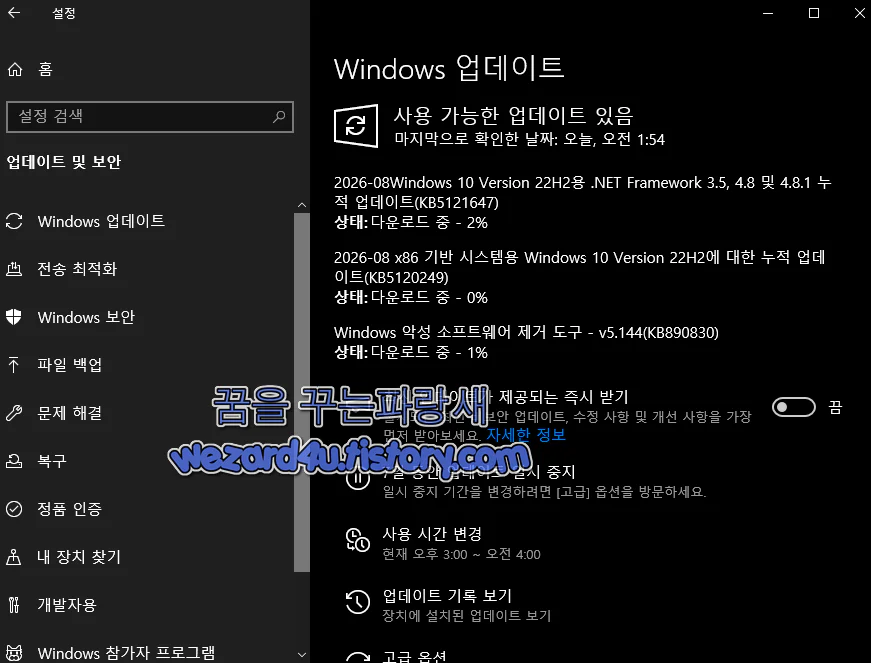Toggle the latest updates switch currently 끔
Image resolution: width=871 pixels, height=663 pixels.
point(794,407)
